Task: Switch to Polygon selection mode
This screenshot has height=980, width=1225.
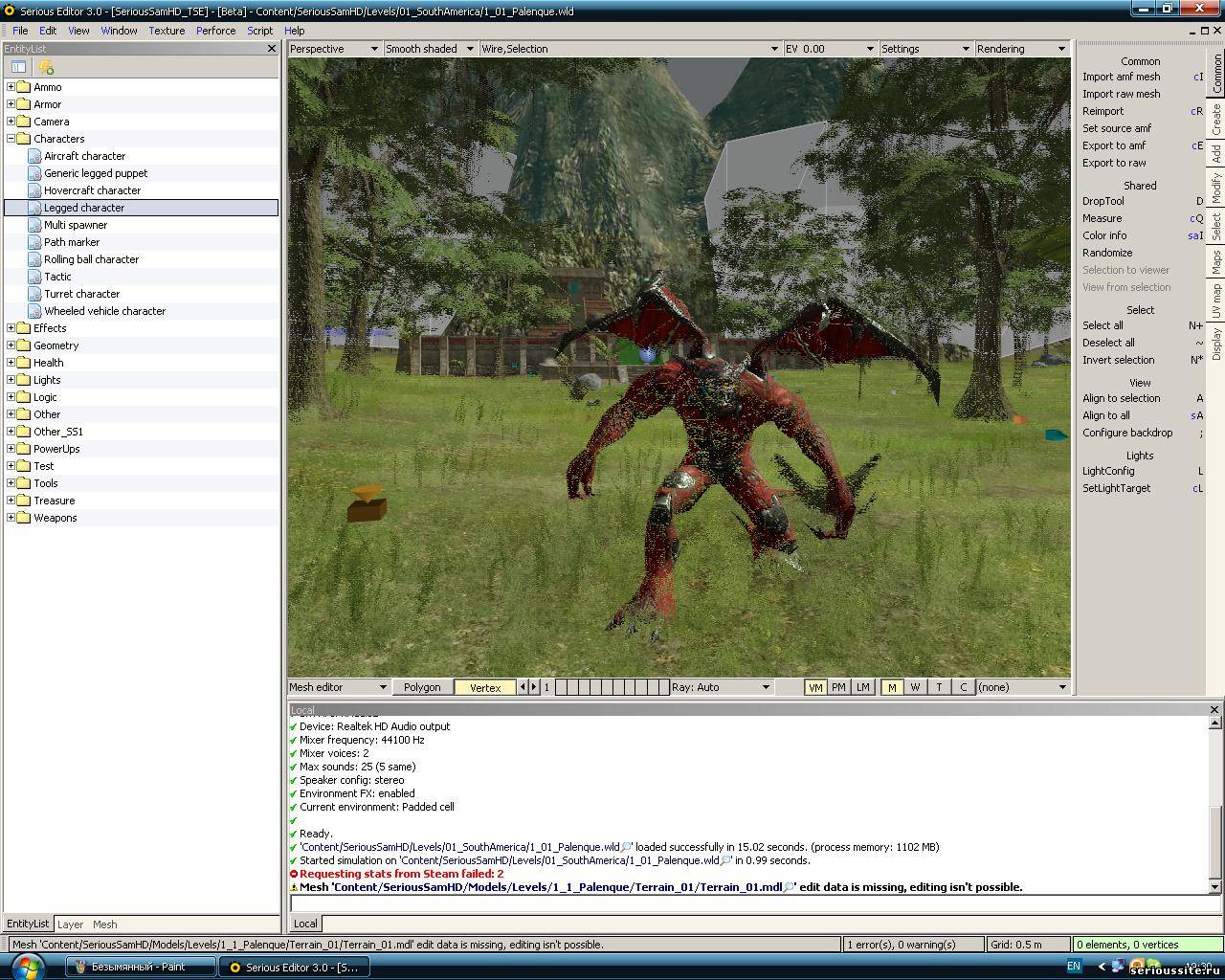Action: 422,687
